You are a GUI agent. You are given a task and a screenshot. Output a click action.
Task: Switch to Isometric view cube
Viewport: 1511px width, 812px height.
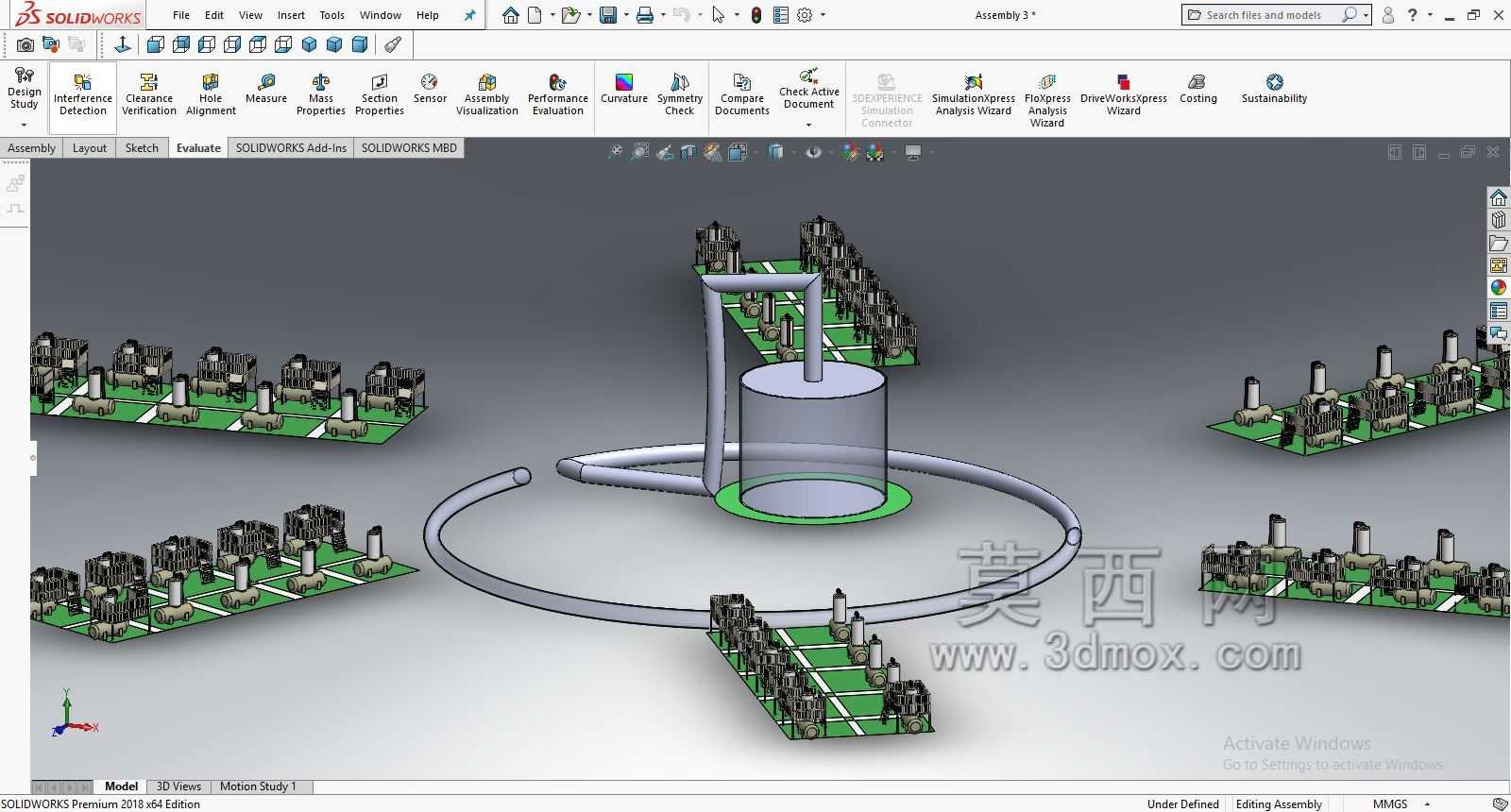tap(309, 44)
